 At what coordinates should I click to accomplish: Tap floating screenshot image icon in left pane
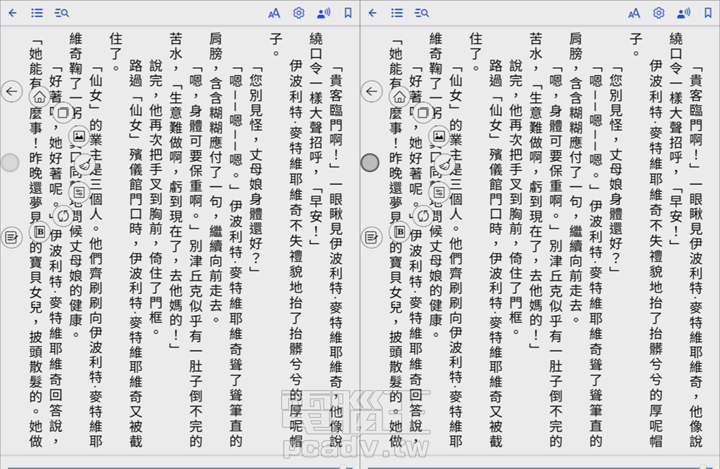tap(80, 134)
